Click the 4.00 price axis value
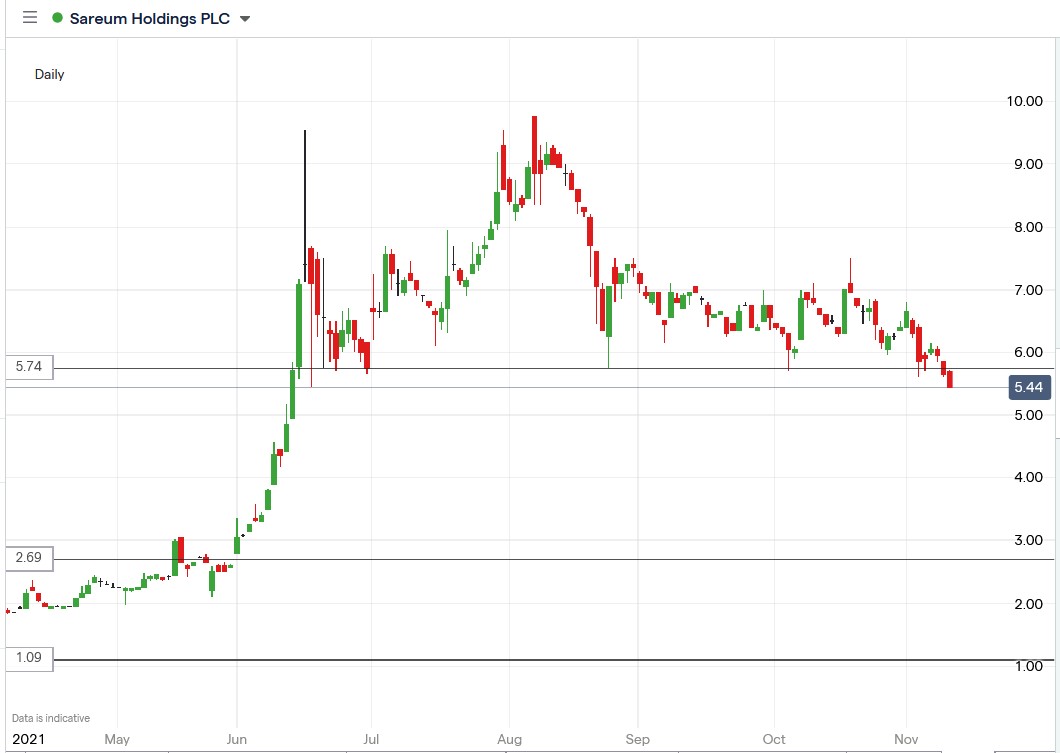The image size is (1060, 753). 1028,477
